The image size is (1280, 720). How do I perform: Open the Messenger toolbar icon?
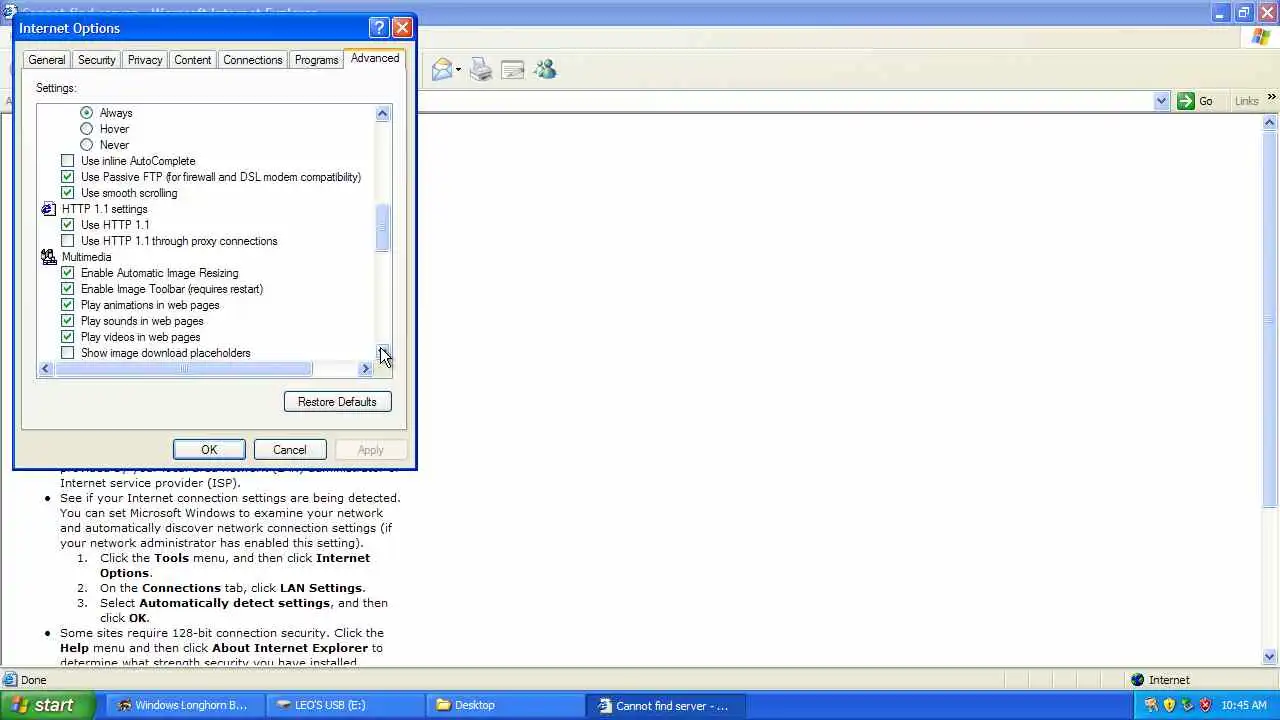544,69
